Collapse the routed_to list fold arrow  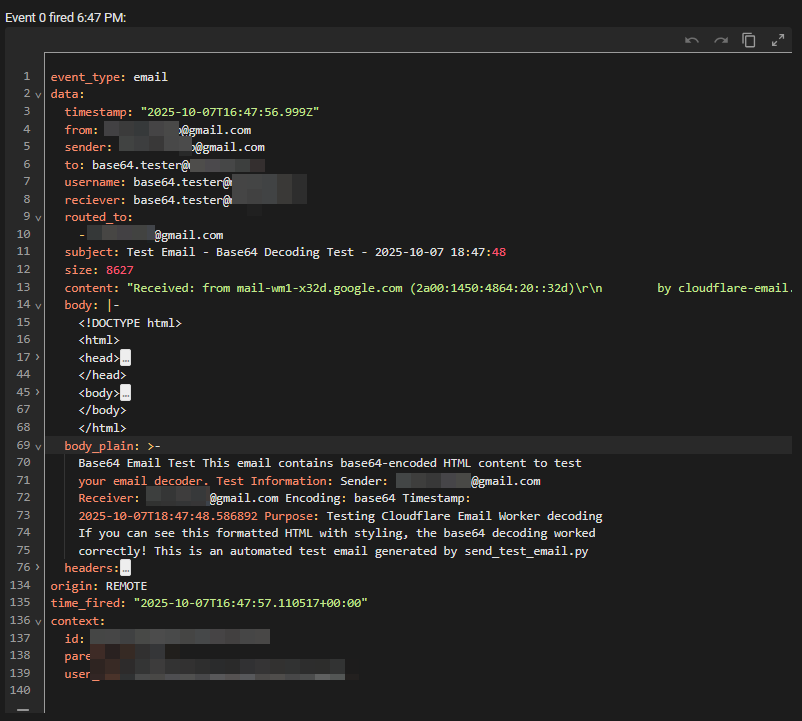[x=38, y=217]
